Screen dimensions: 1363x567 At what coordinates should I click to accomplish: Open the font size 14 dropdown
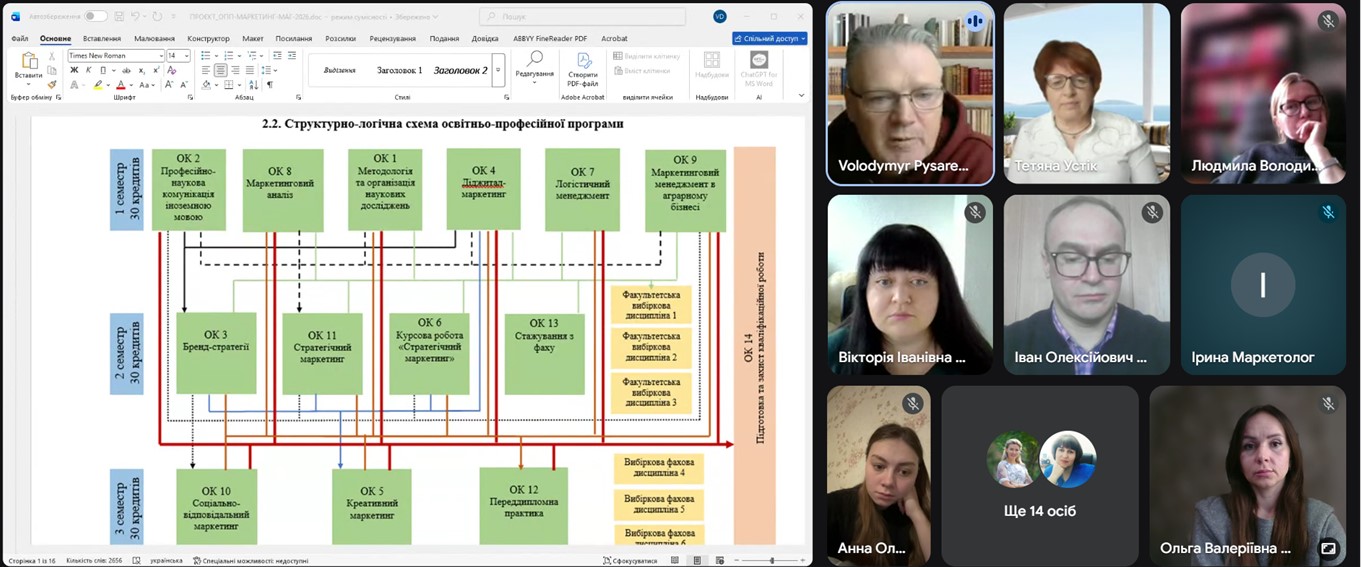[x=186, y=56]
